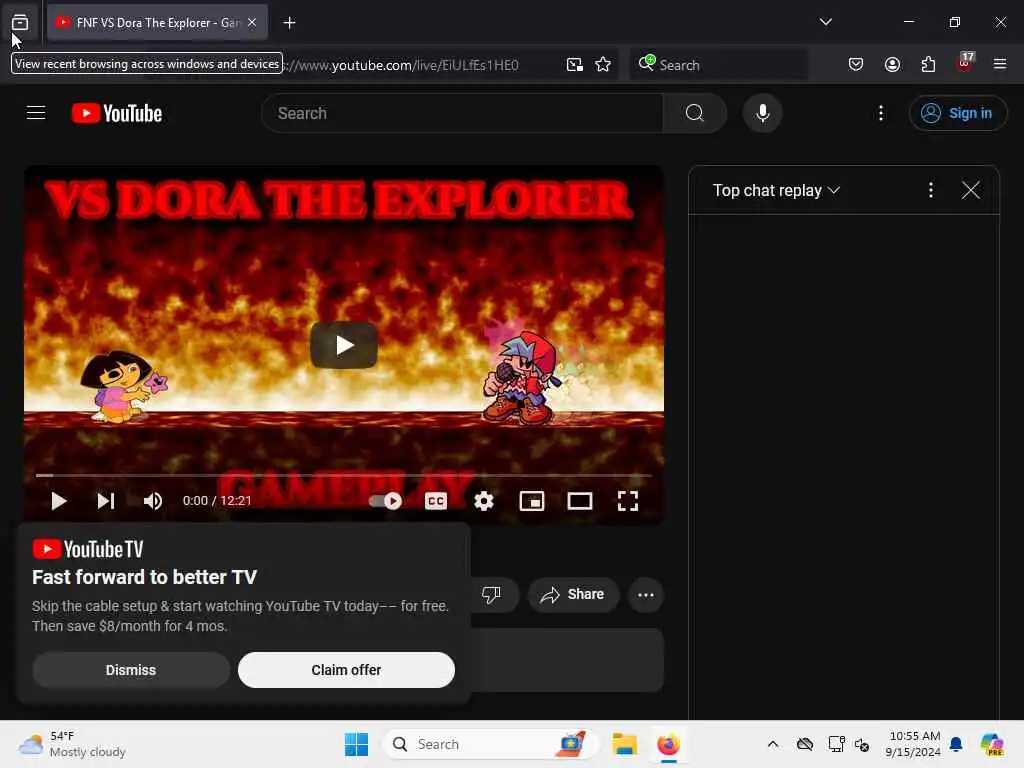
Task: Dismiss the YouTube TV offer
Action: (x=131, y=670)
